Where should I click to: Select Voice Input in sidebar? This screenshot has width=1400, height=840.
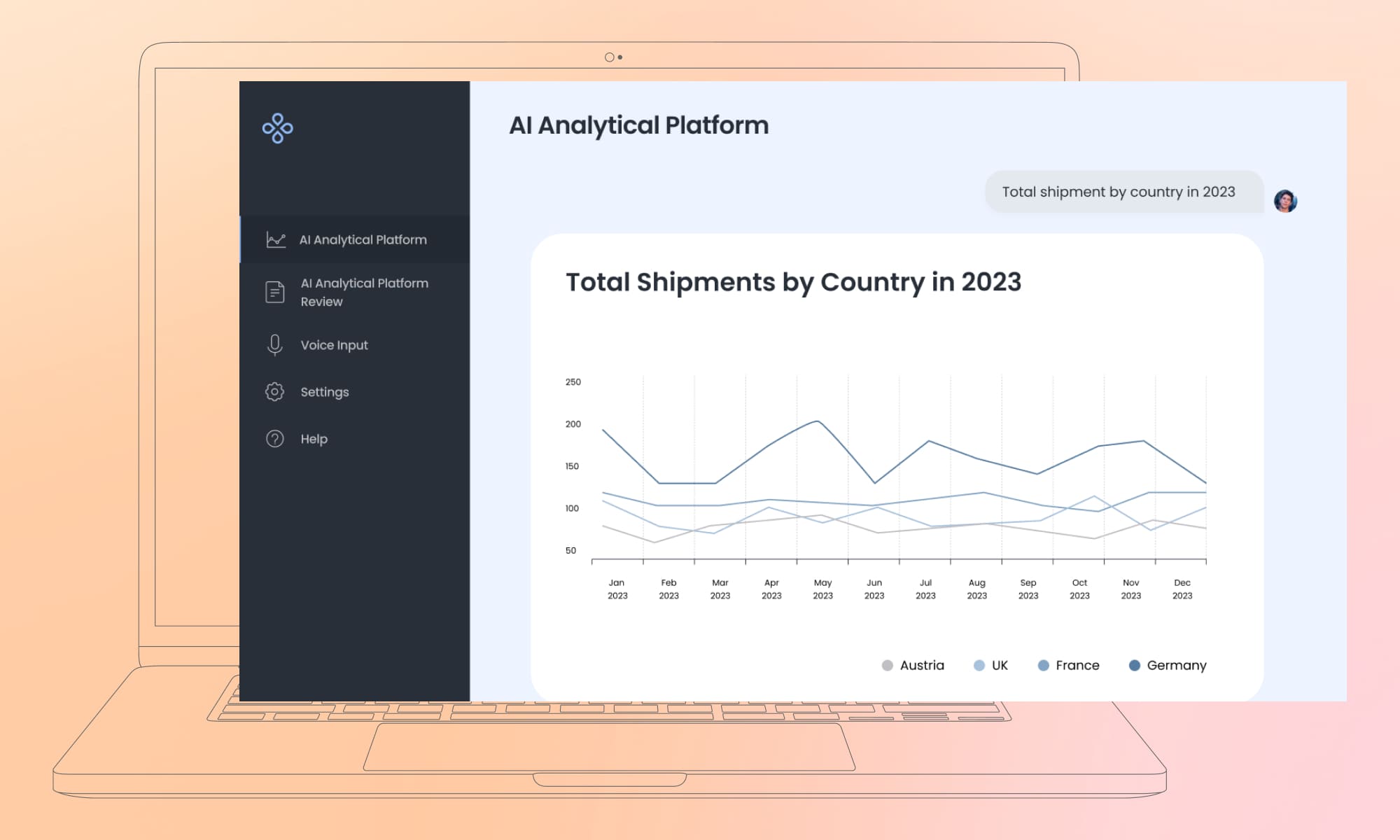pos(334,345)
